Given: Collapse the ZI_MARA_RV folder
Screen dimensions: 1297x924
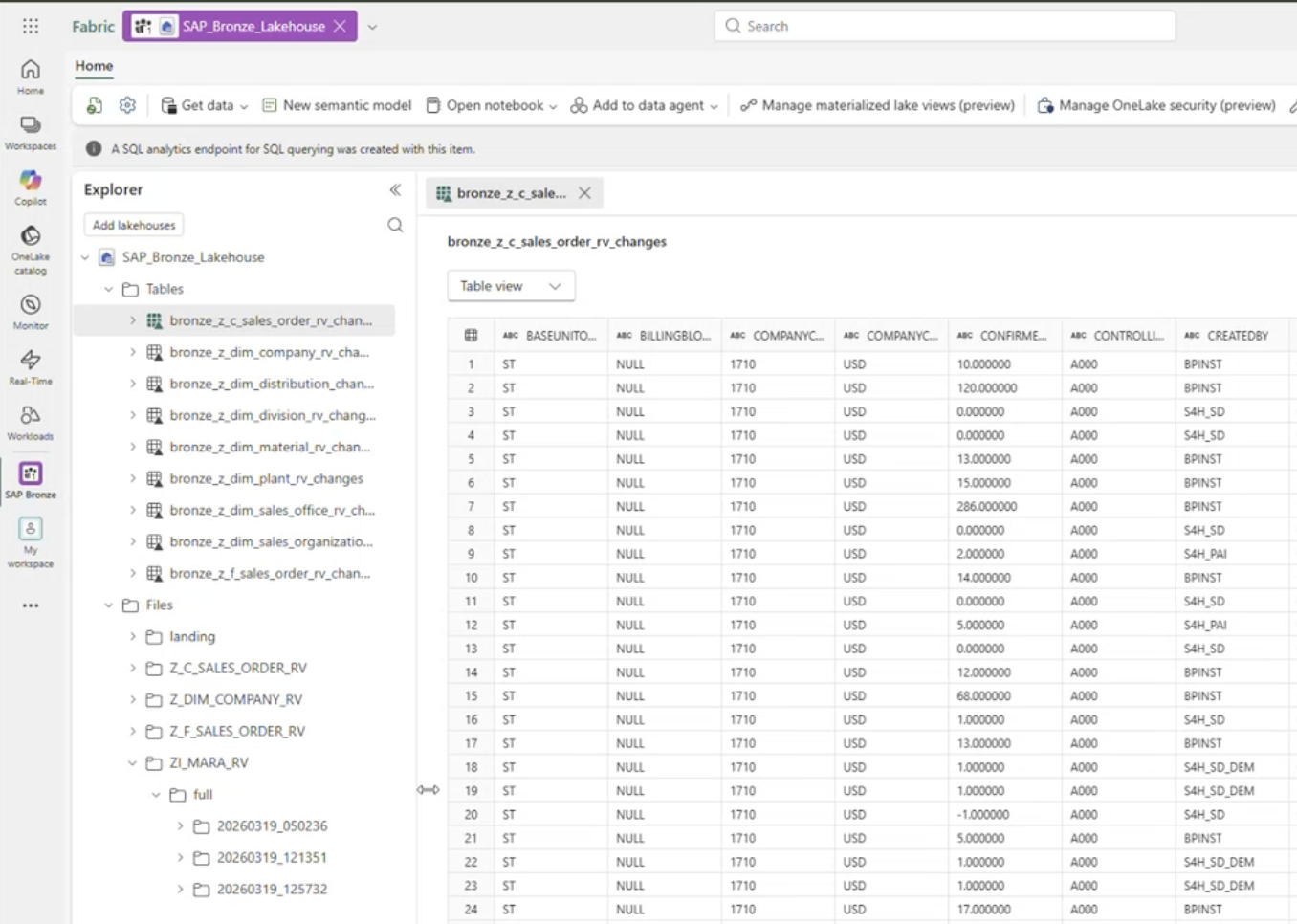Looking at the screenshot, I should (133, 763).
